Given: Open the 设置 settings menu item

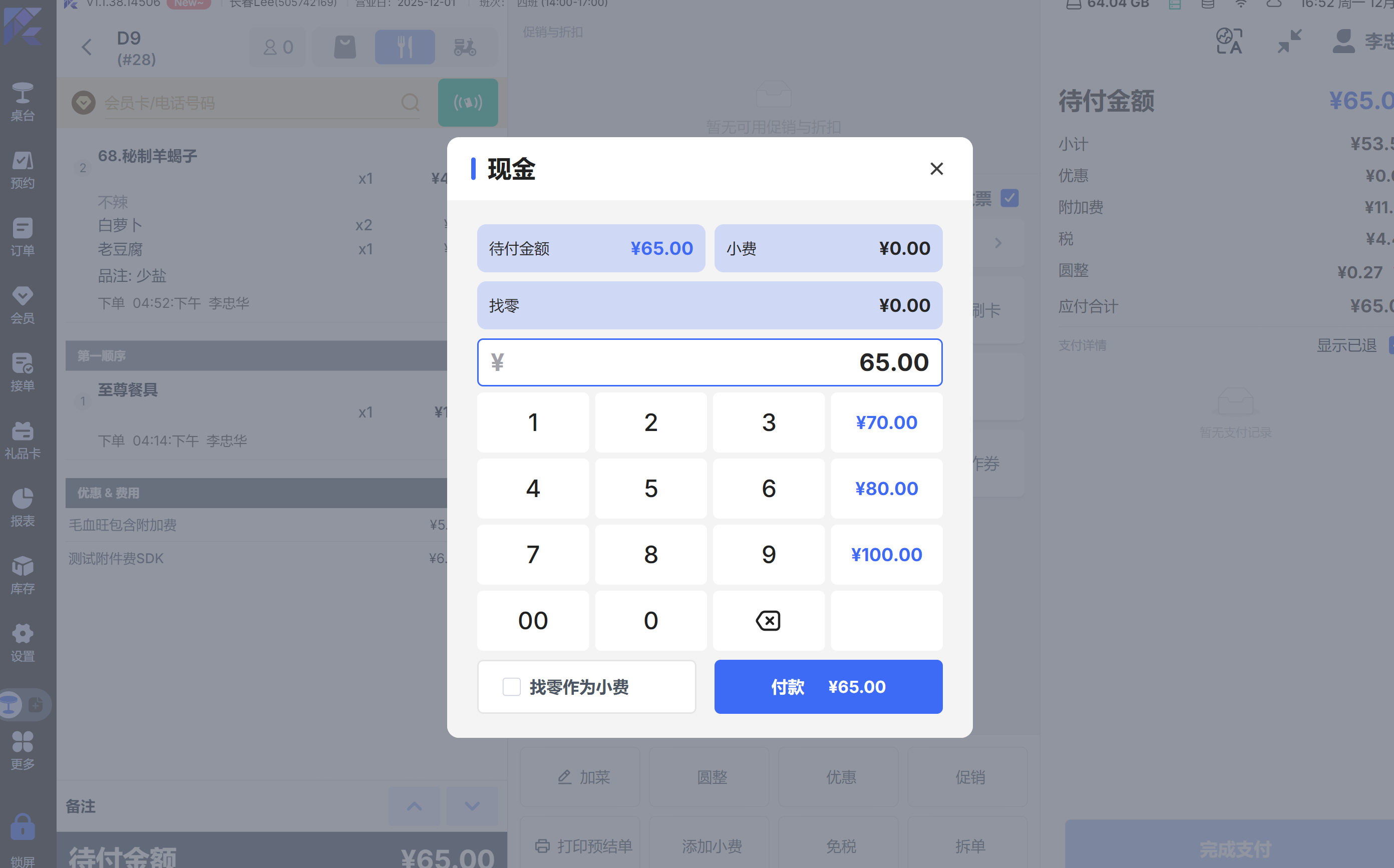Looking at the screenshot, I should pos(23,642).
